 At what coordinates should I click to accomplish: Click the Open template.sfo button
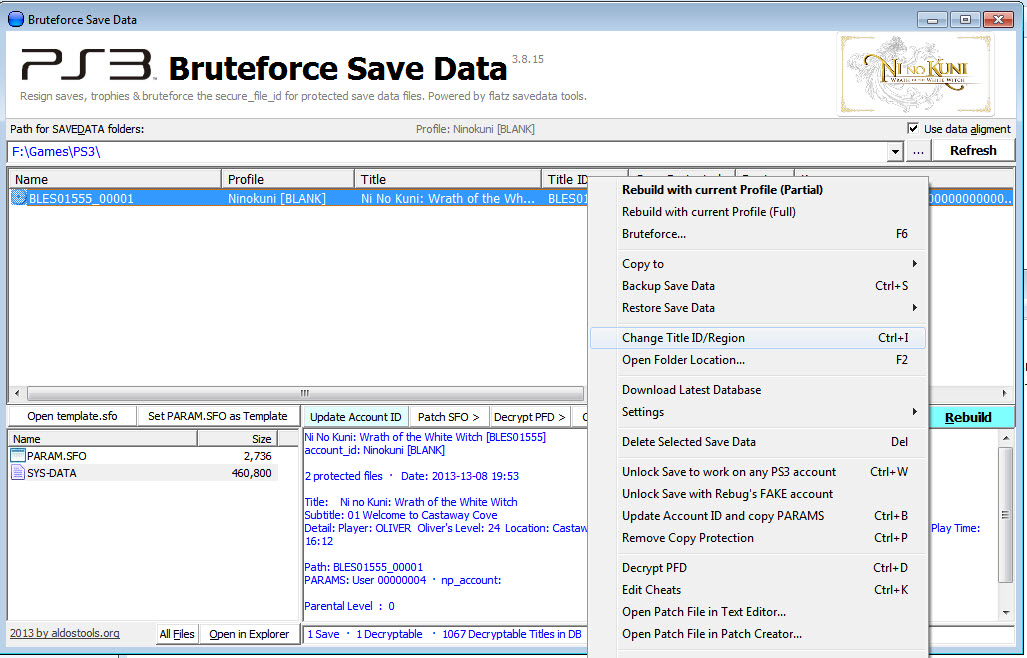(x=72, y=416)
